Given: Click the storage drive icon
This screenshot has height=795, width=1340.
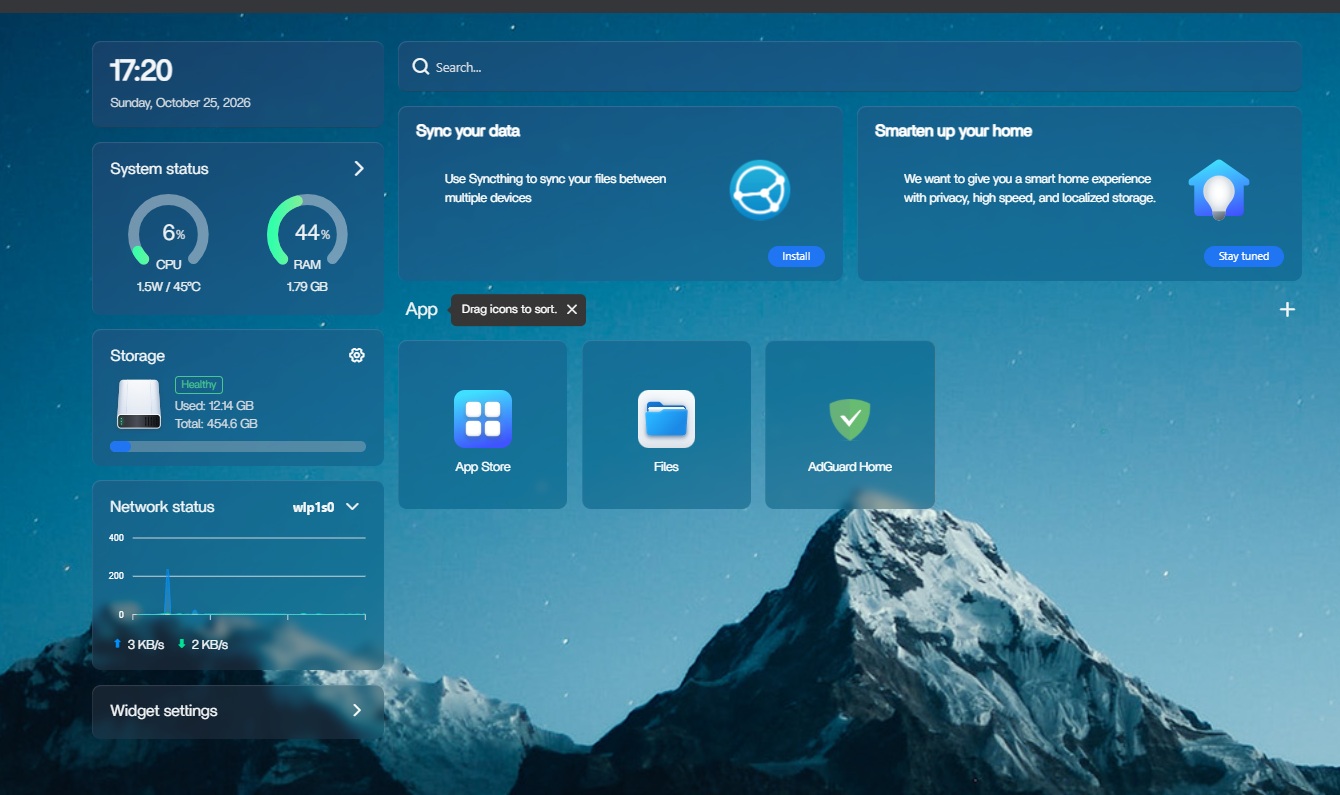Looking at the screenshot, I should click(138, 405).
